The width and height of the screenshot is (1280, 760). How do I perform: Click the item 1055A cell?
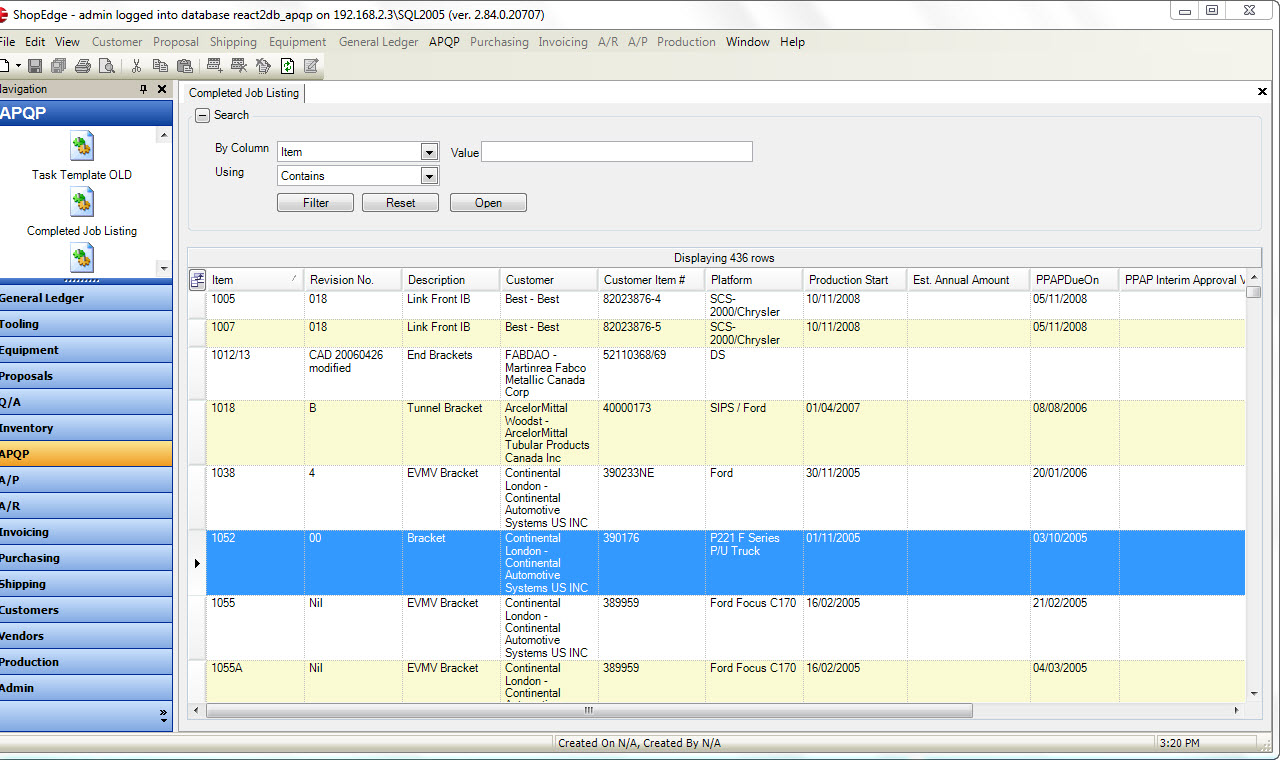click(x=255, y=681)
